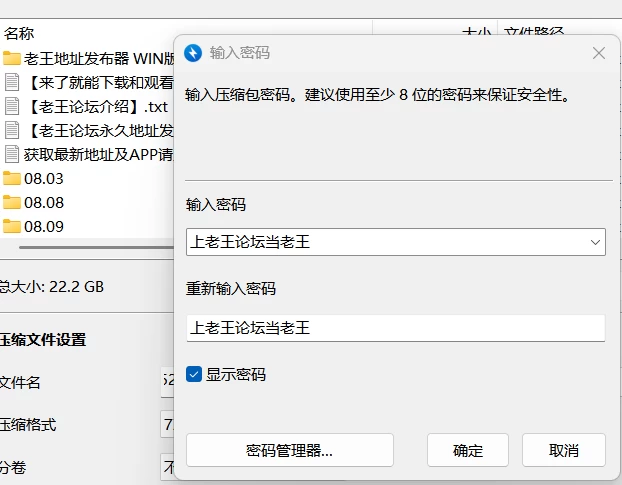The width and height of the screenshot is (622, 485).
Task: Click the 文件路径 column header
Action: 534,32
